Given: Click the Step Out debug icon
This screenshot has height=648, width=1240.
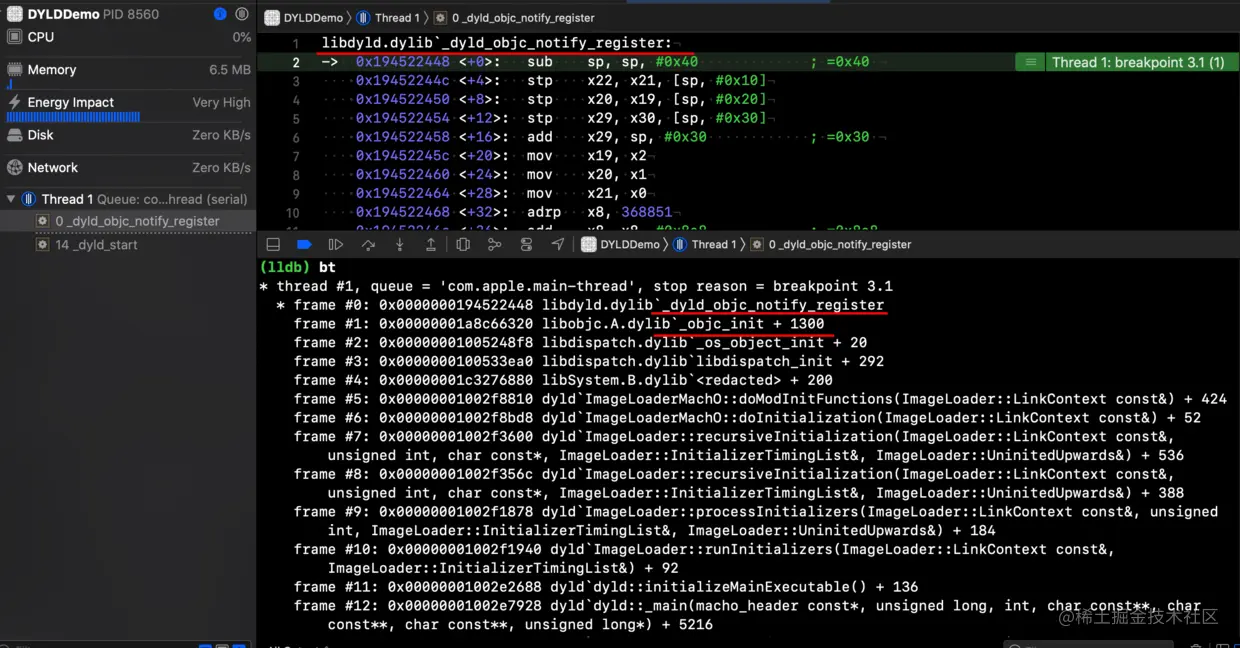Looking at the screenshot, I should [x=431, y=244].
